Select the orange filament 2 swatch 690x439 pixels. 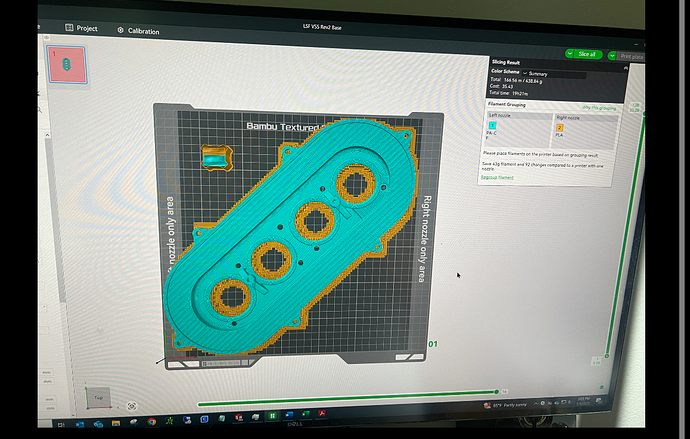click(559, 128)
